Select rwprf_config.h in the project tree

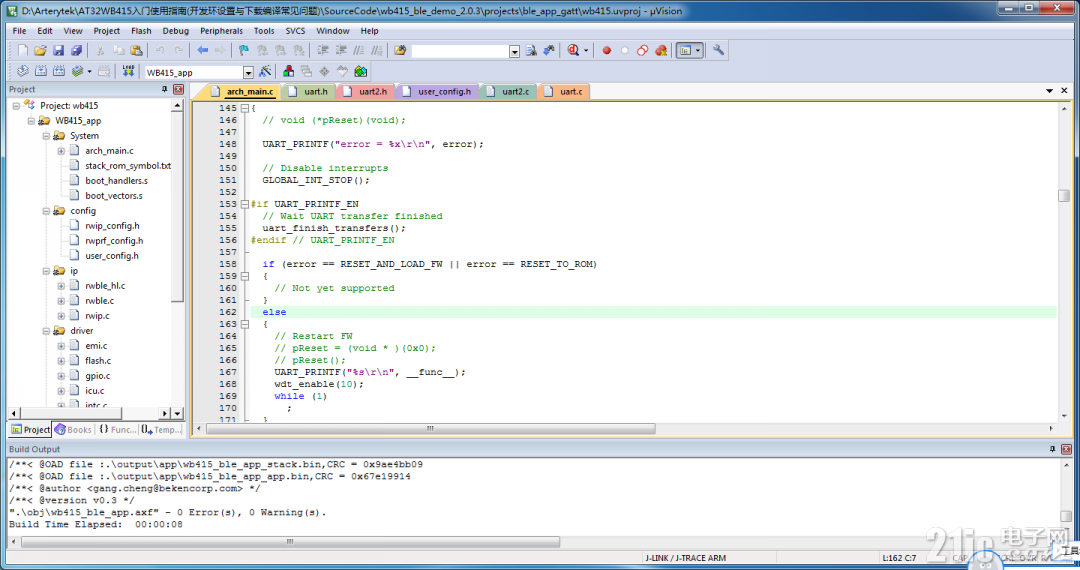(x=114, y=241)
